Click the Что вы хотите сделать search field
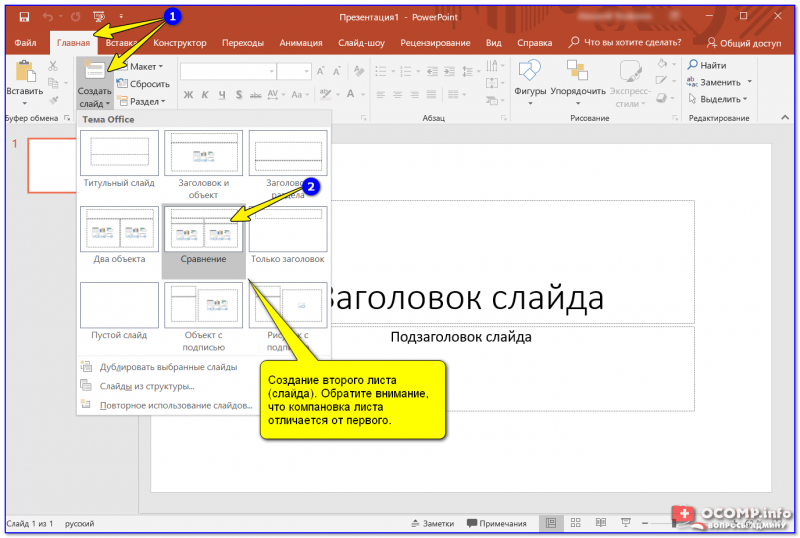Image resolution: width=800 pixels, height=538 pixels. 626,42
